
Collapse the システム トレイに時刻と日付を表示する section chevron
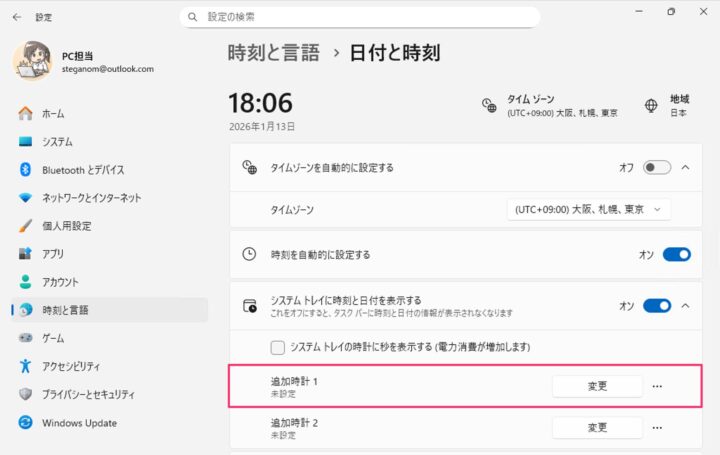coord(686,305)
